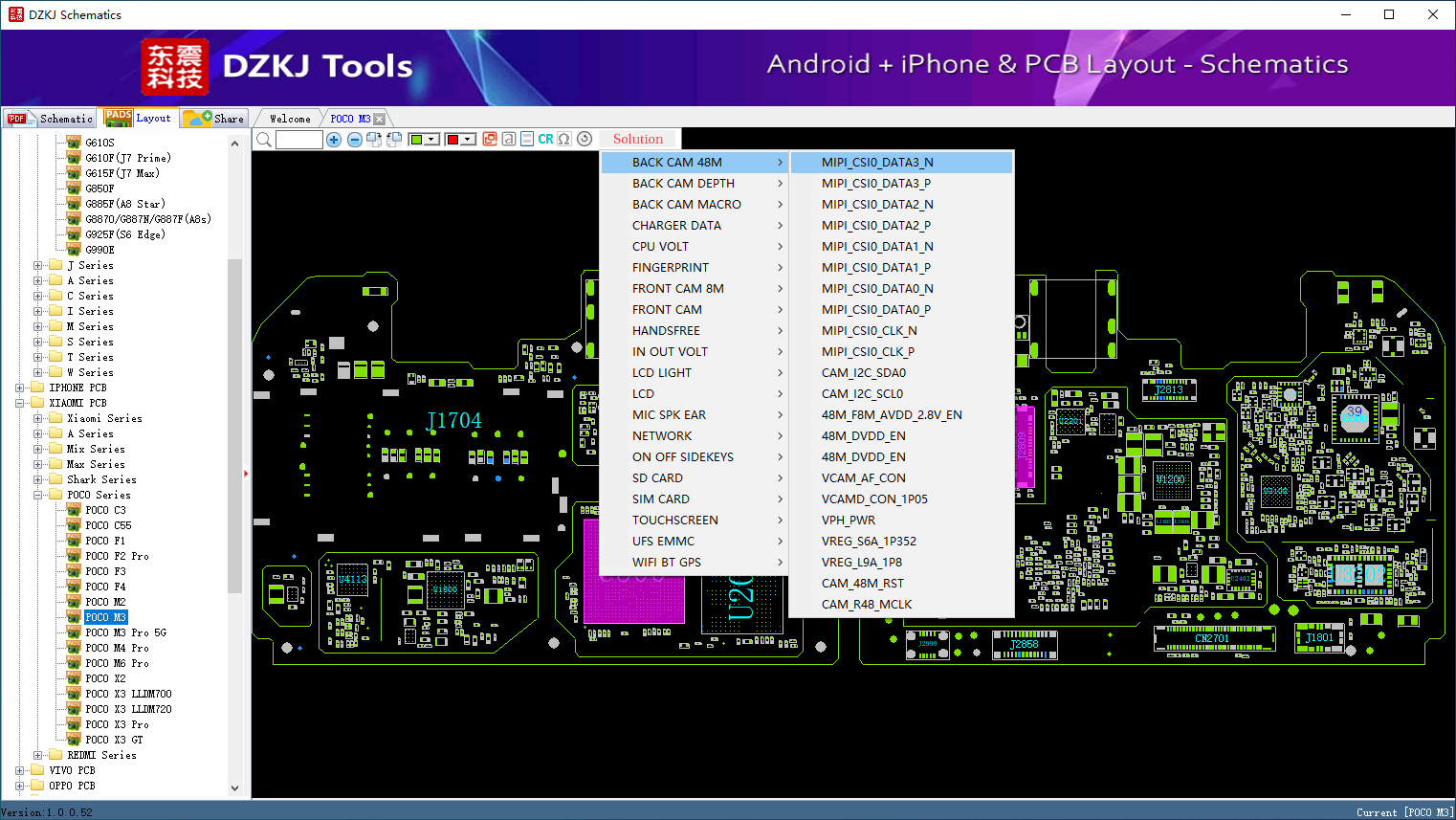Viewport: 1456px width, 820px height.
Task: Click the circular refresh icon
Action: (585, 140)
